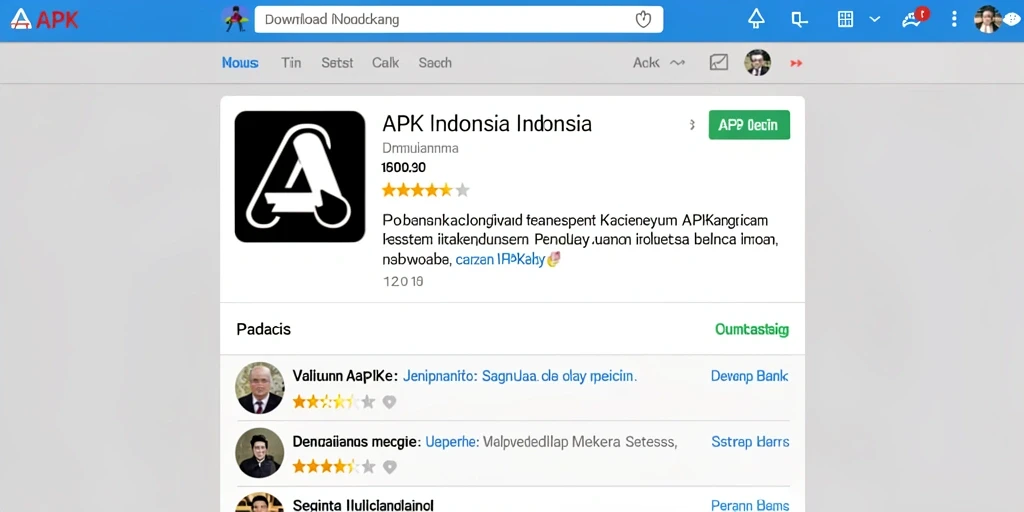1024x512 pixels.
Task: Click the star rating under Valiunn AaPlKe
Action: pyautogui.click(x=334, y=402)
